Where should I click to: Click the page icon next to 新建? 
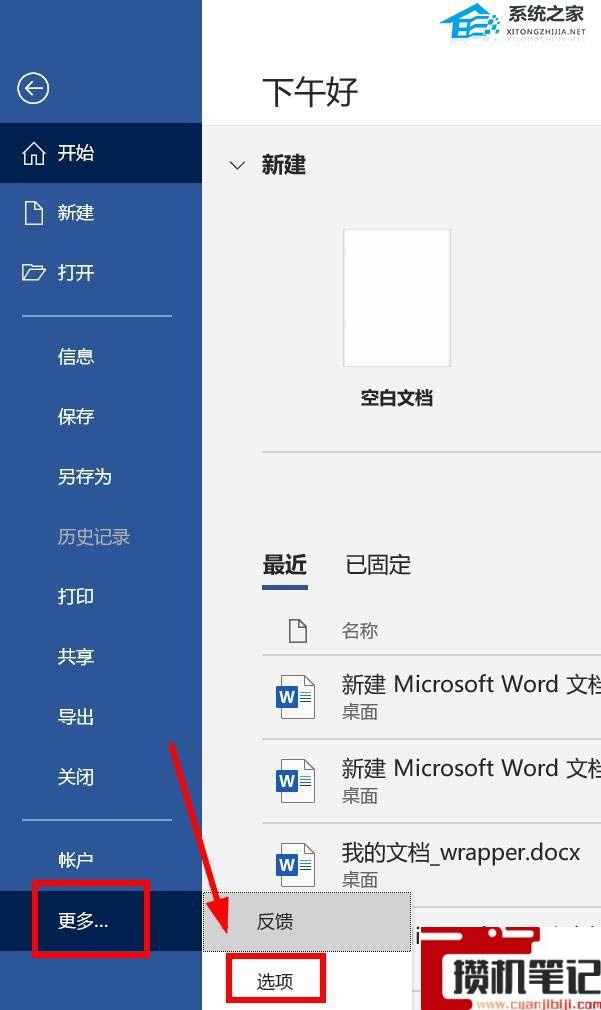point(33,213)
